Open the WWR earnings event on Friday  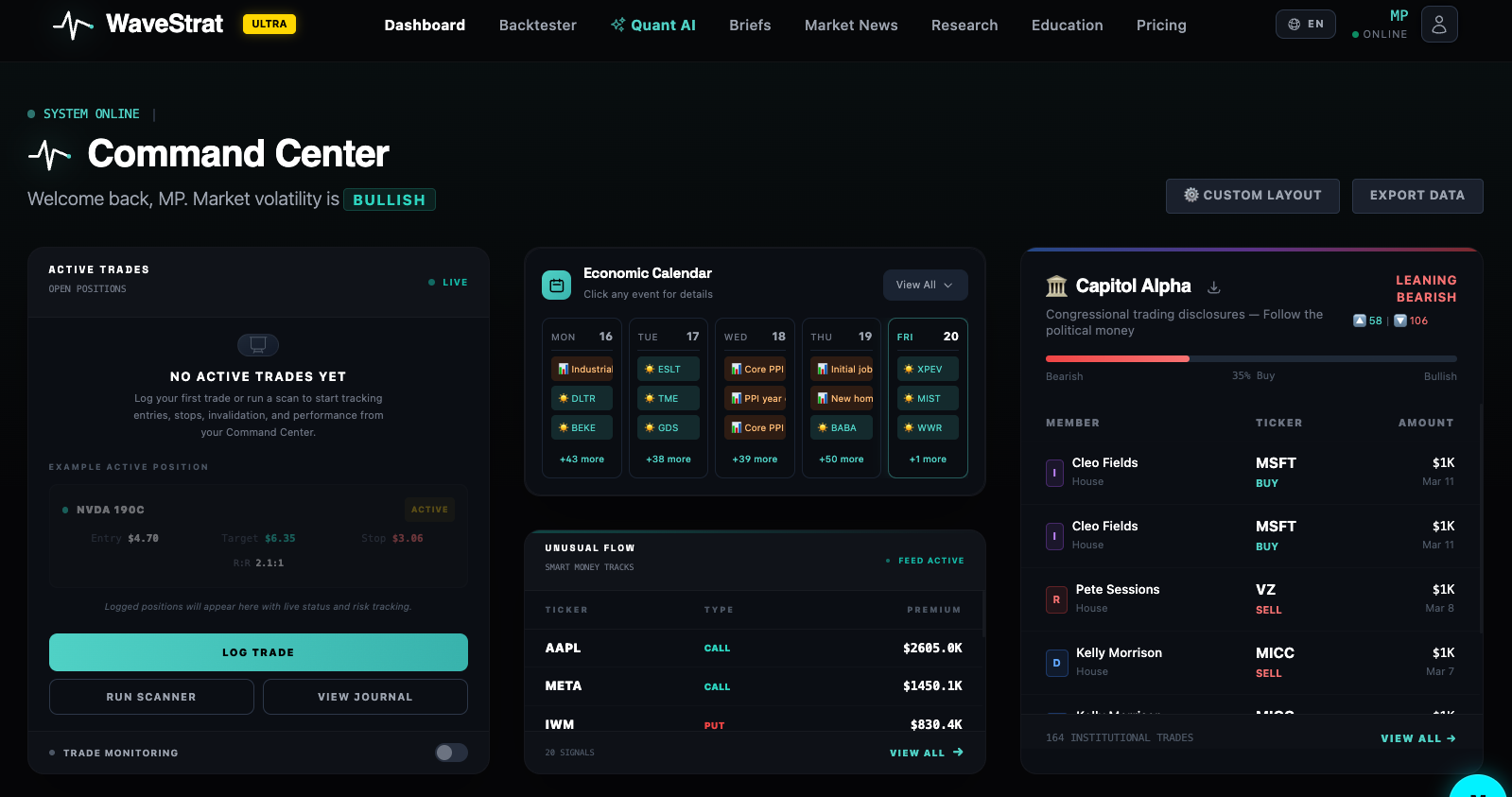coord(928,427)
